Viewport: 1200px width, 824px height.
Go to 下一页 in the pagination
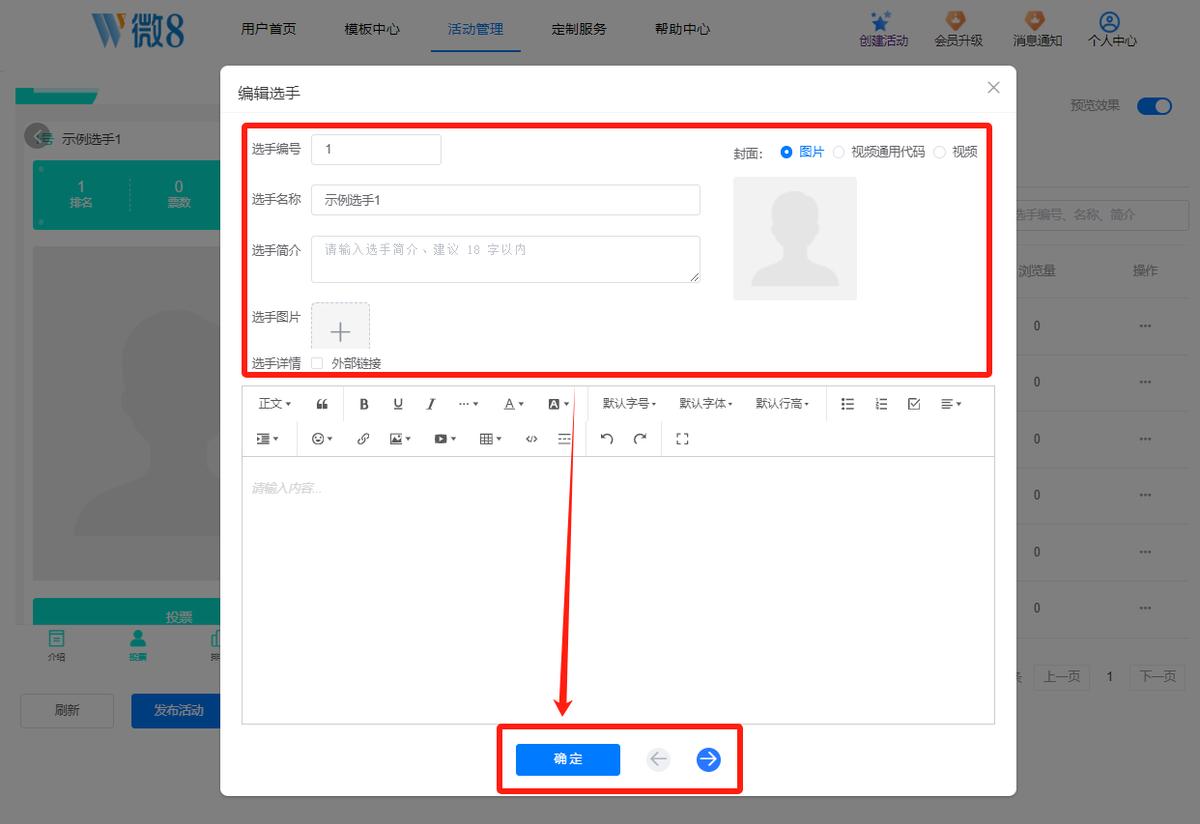1158,677
